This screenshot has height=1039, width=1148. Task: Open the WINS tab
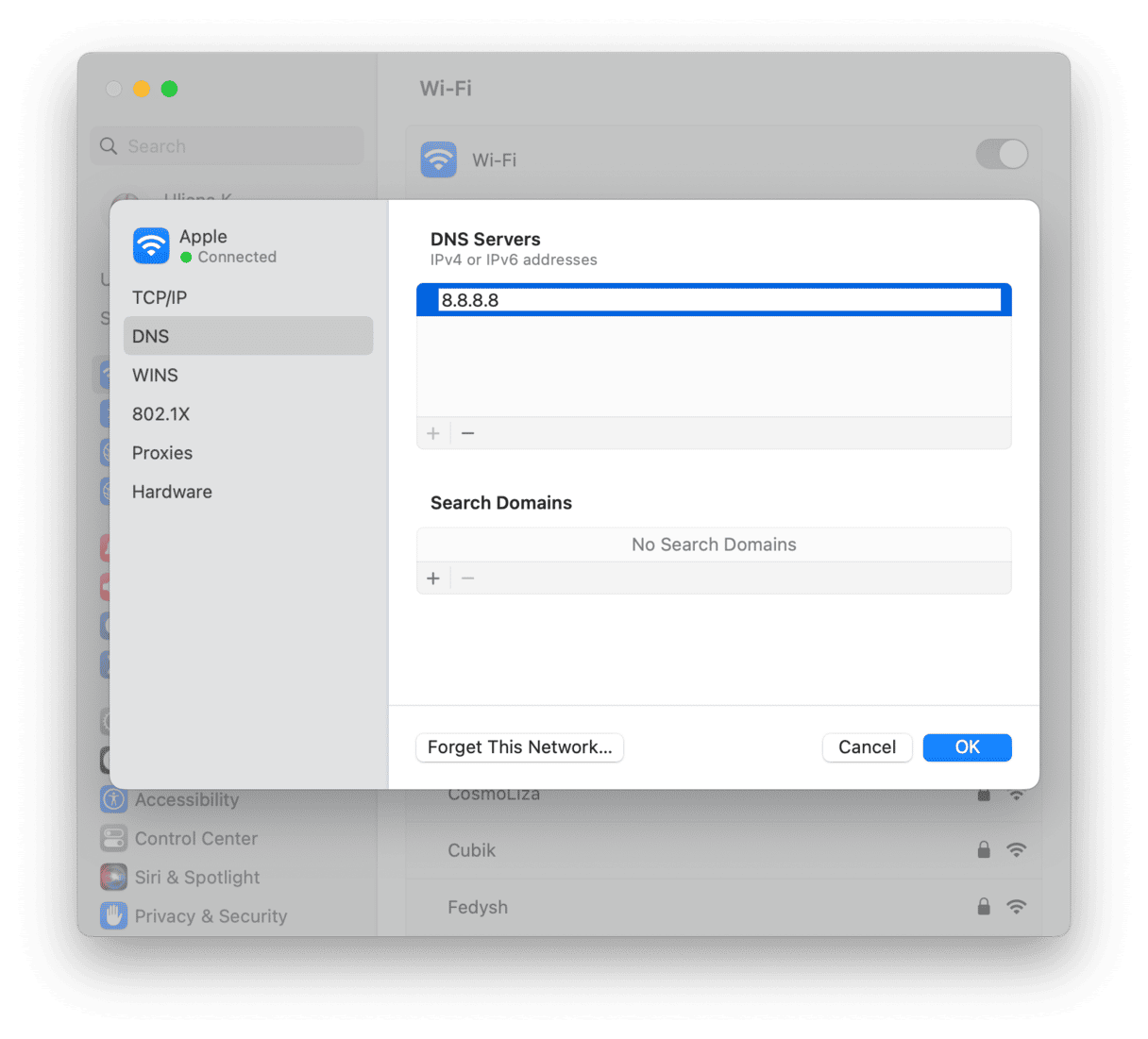[248, 375]
